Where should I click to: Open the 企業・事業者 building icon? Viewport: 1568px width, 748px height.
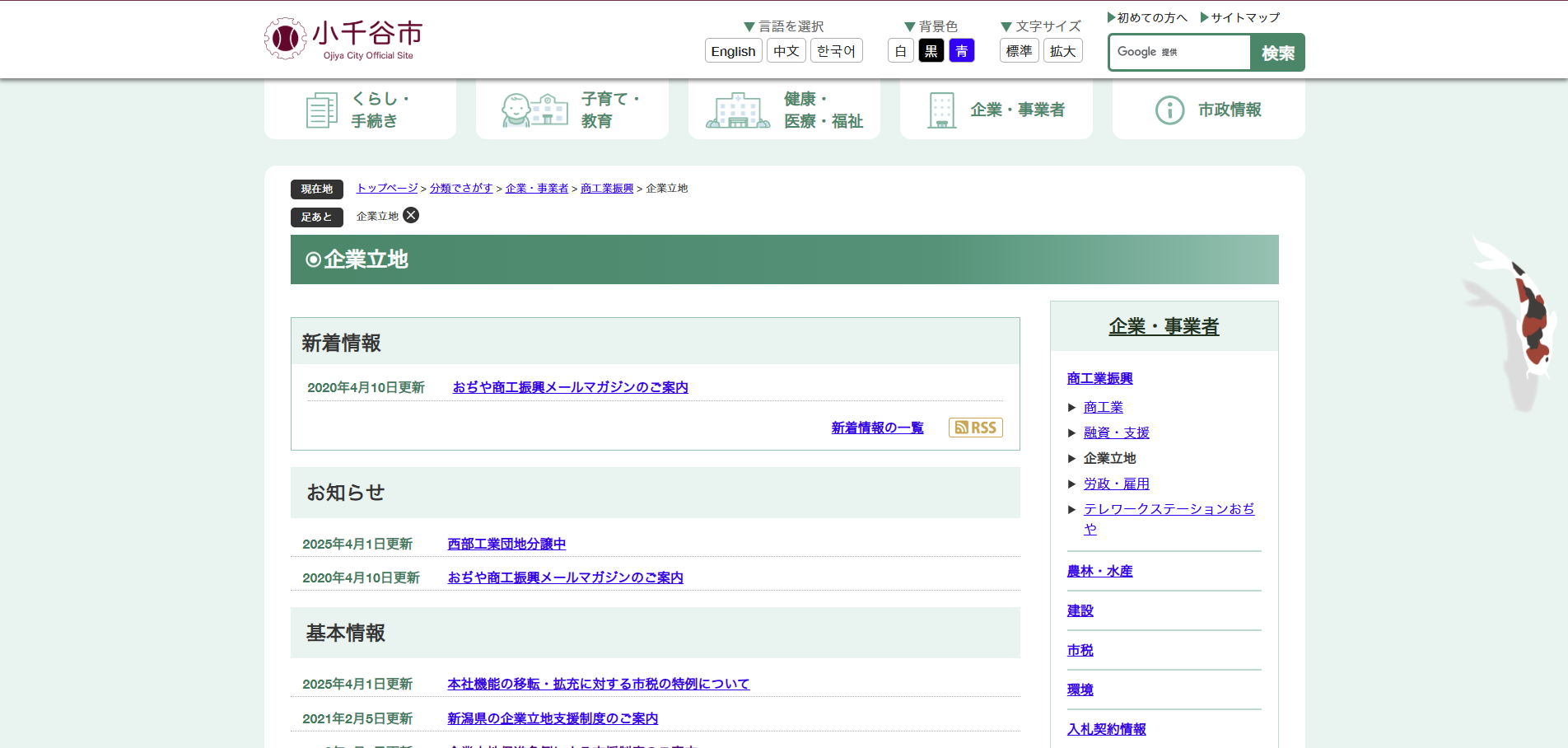pyautogui.click(x=941, y=110)
